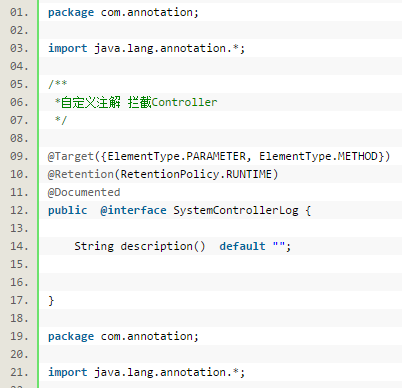Click line number 06 in the gutter
The image size is (402, 388).
19,102
